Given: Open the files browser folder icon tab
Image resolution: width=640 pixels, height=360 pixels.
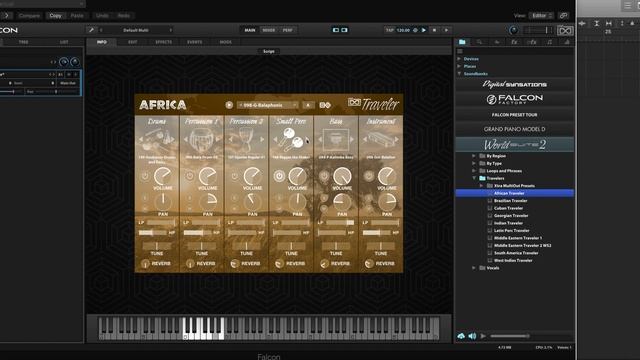Looking at the screenshot, I should pos(462,42).
